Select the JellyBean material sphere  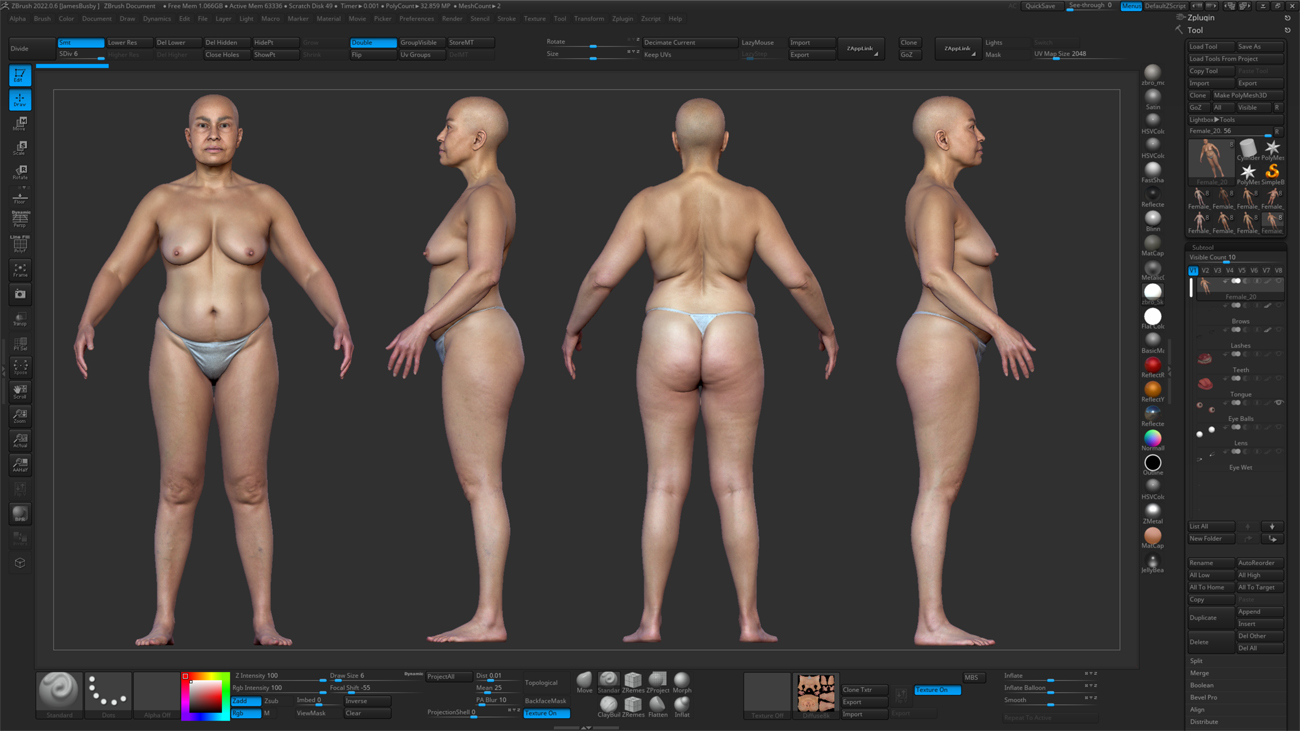pos(1153,562)
